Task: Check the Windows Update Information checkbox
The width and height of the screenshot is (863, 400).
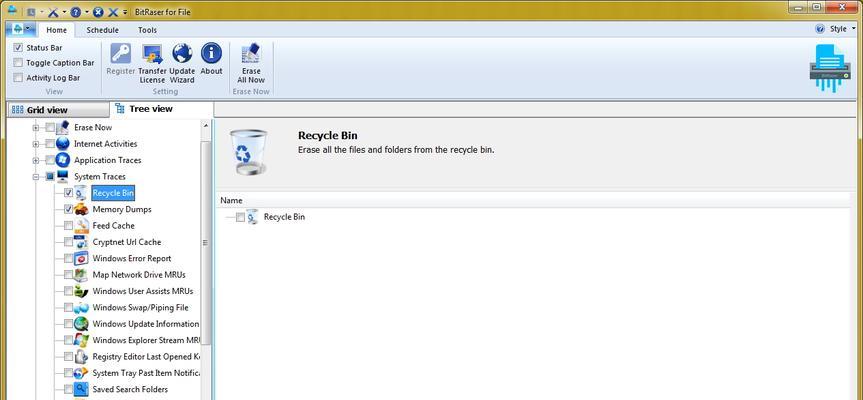Action: pyautogui.click(x=68, y=324)
